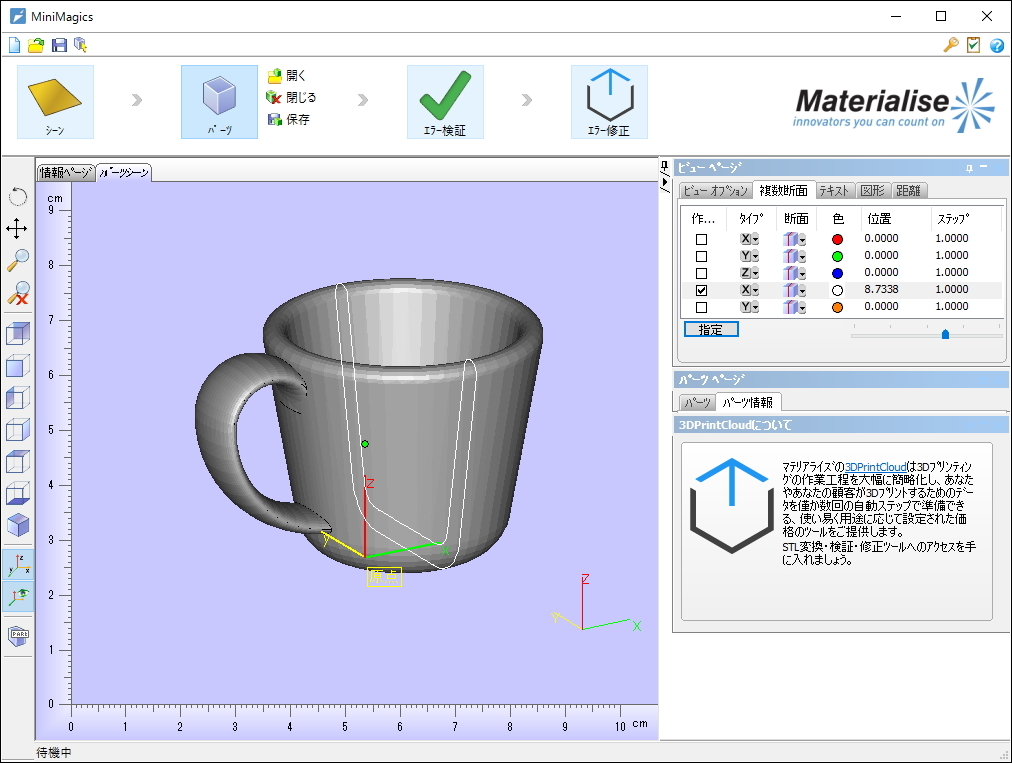
Task: Open 図形 tab
Action: click(x=873, y=190)
